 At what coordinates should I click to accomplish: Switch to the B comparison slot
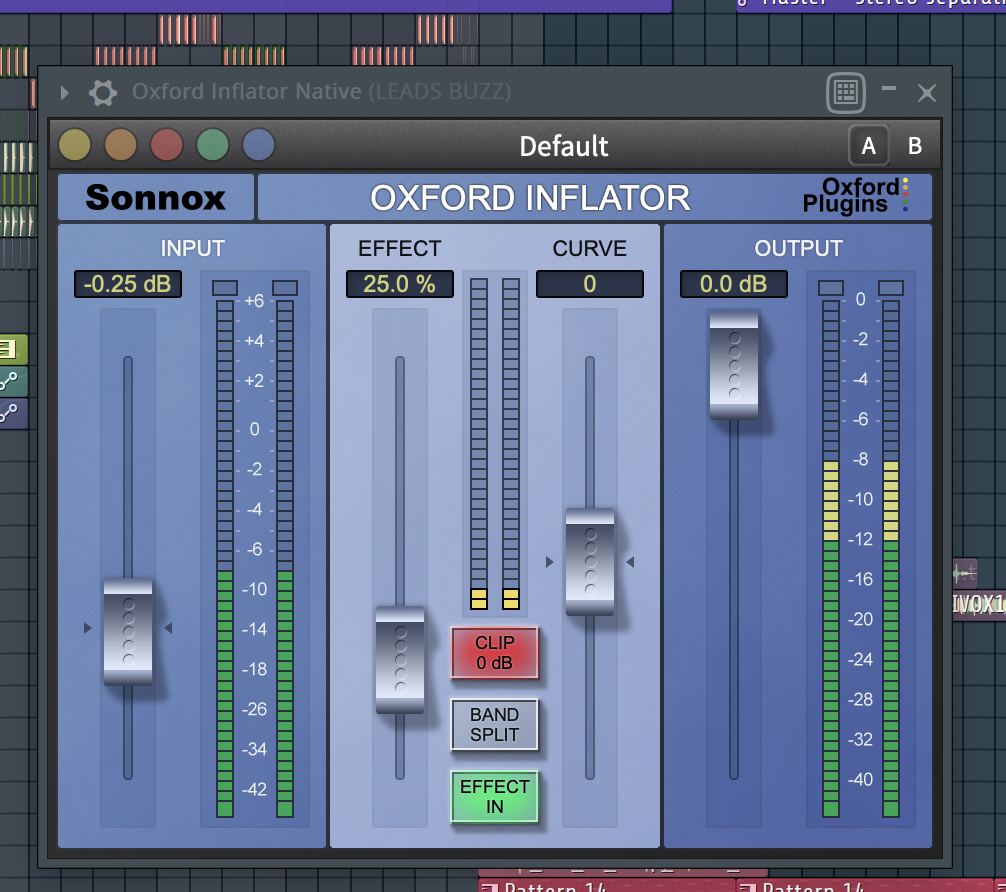(915, 146)
